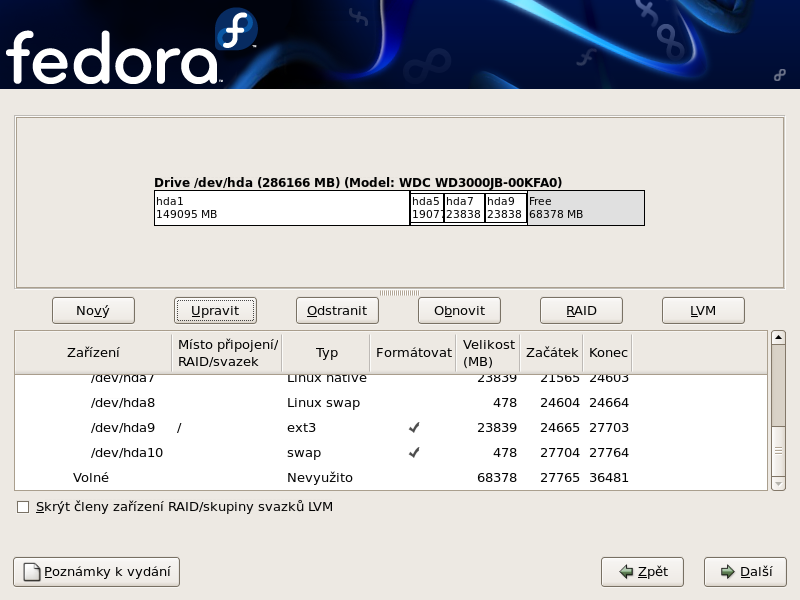Click the "Nevyužito" type cell
Viewport: 800px width, 600px height.
tap(320, 478)
